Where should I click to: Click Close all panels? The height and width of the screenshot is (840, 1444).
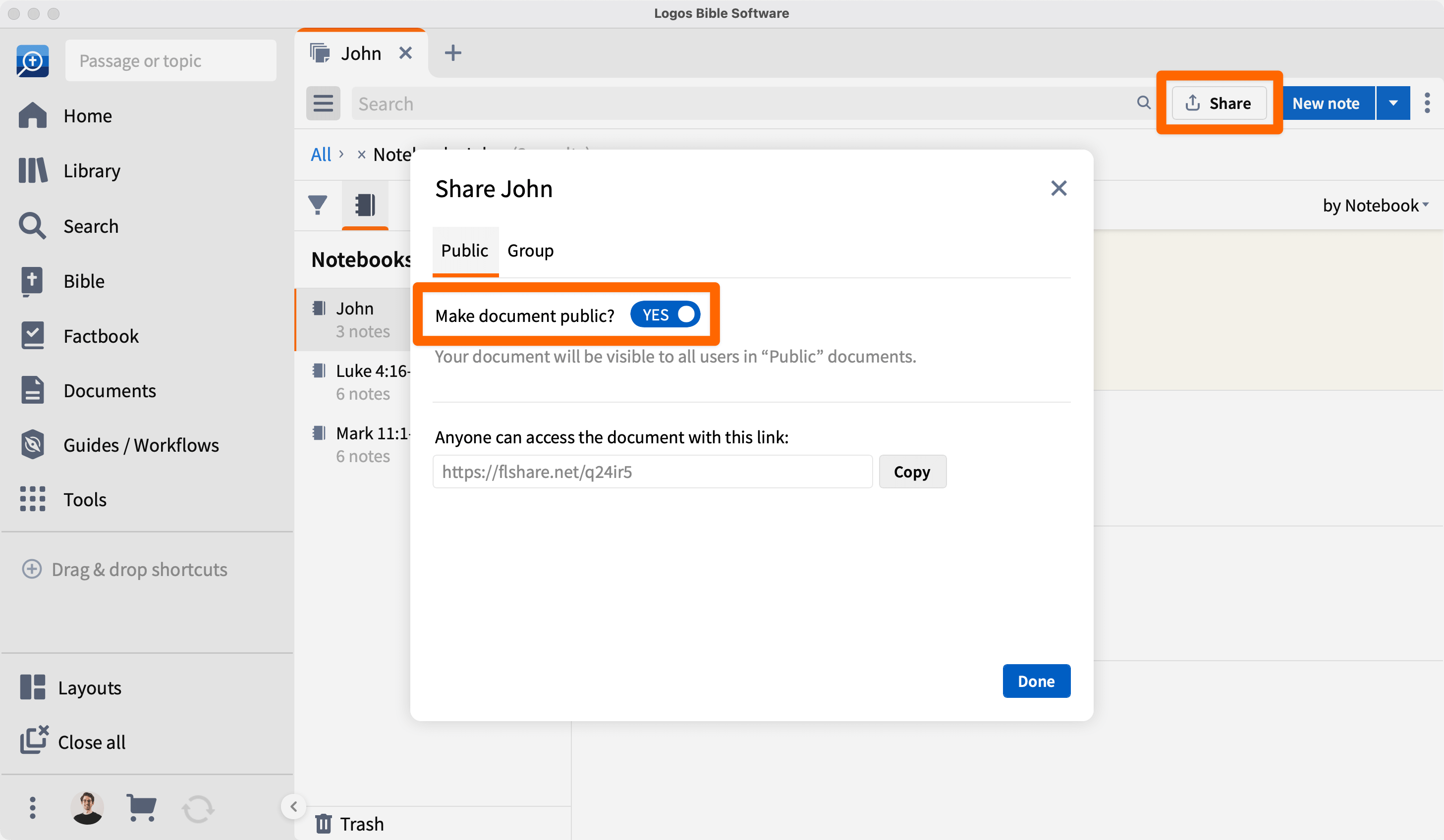tap(73, 741)
